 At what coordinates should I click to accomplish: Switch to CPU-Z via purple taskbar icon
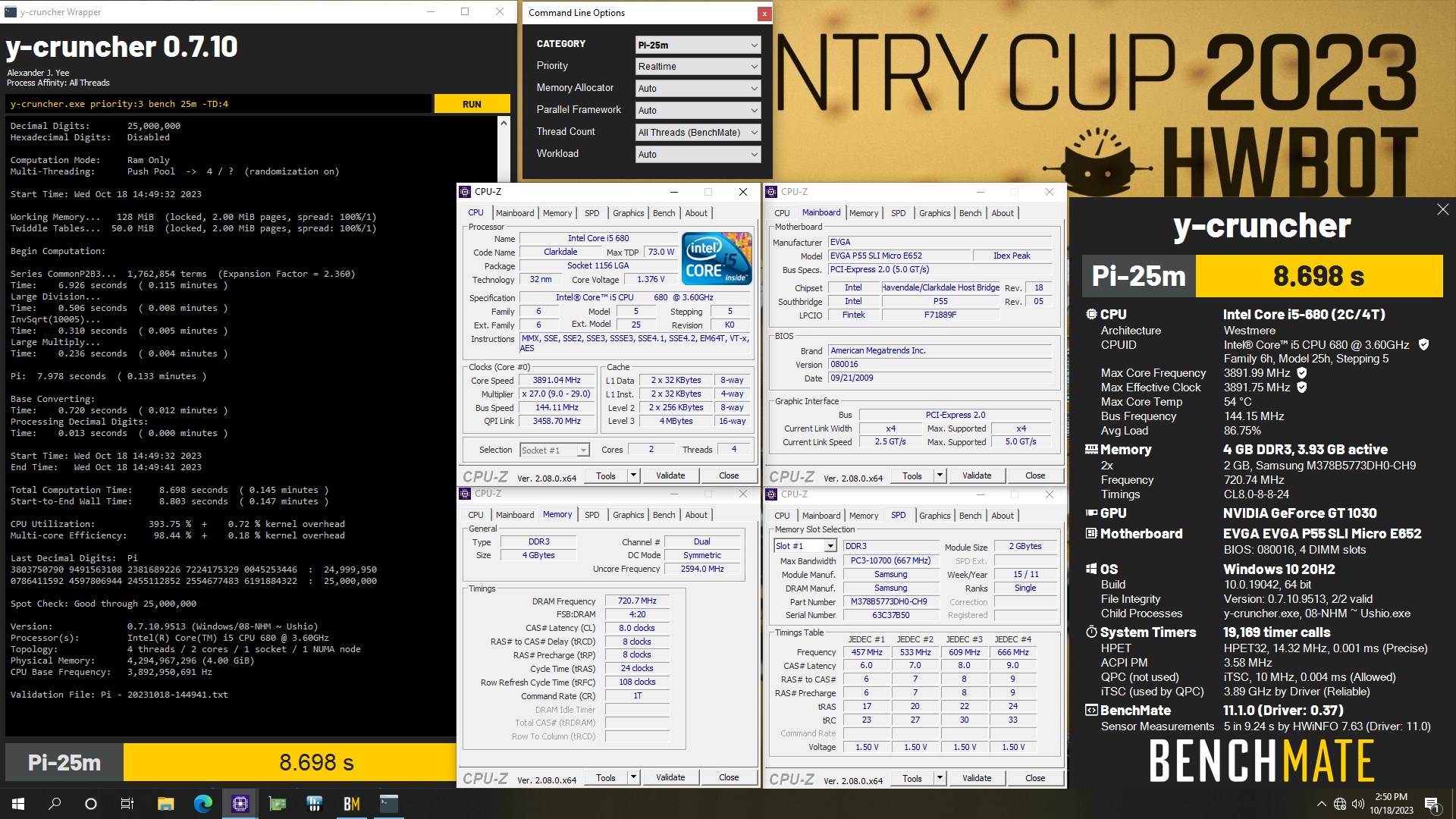tap(240, 804)
